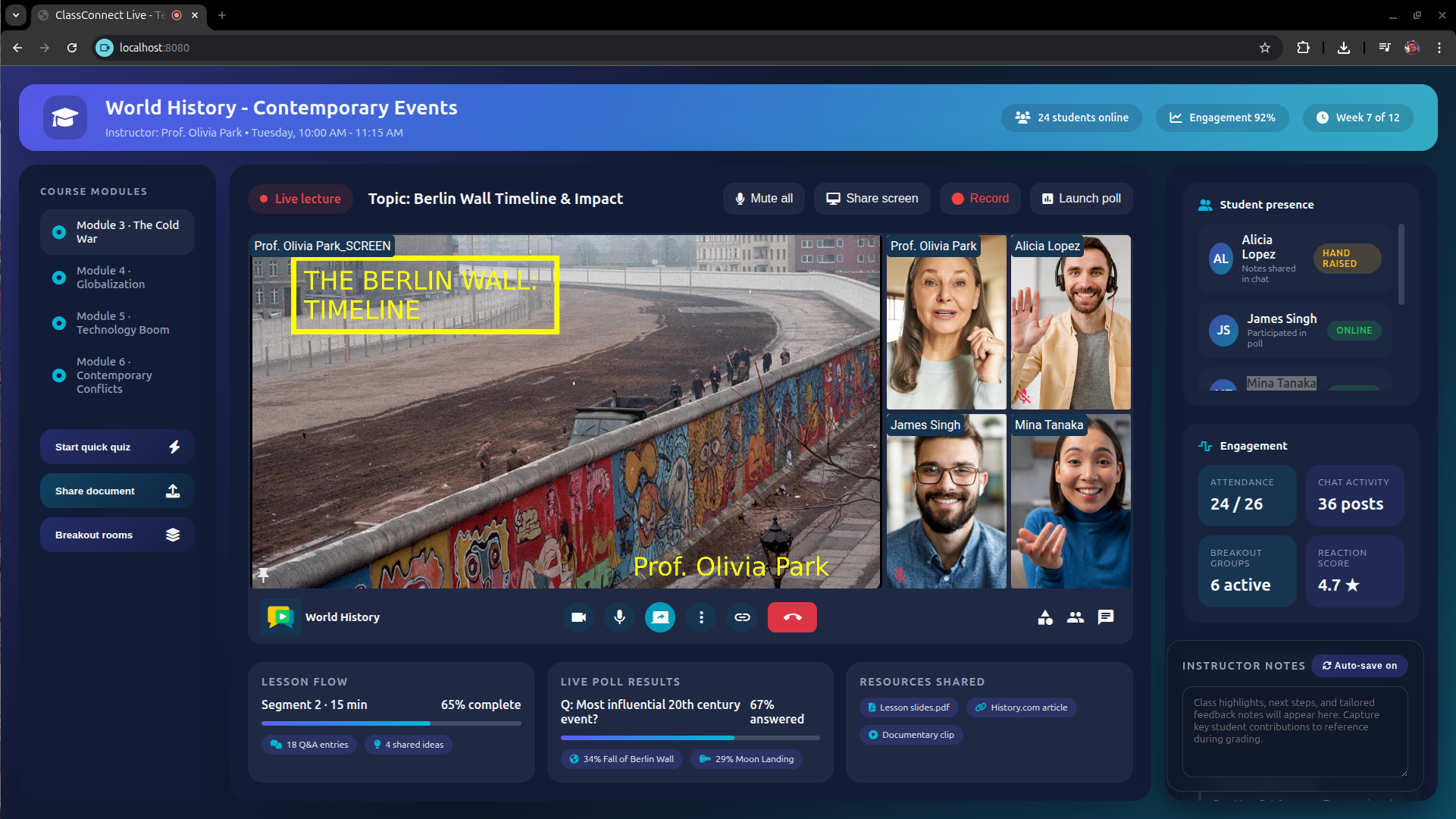Viewport: 1456px width, 819px height.
Task: Click the lesson flow progress bar
Action: 391,723
